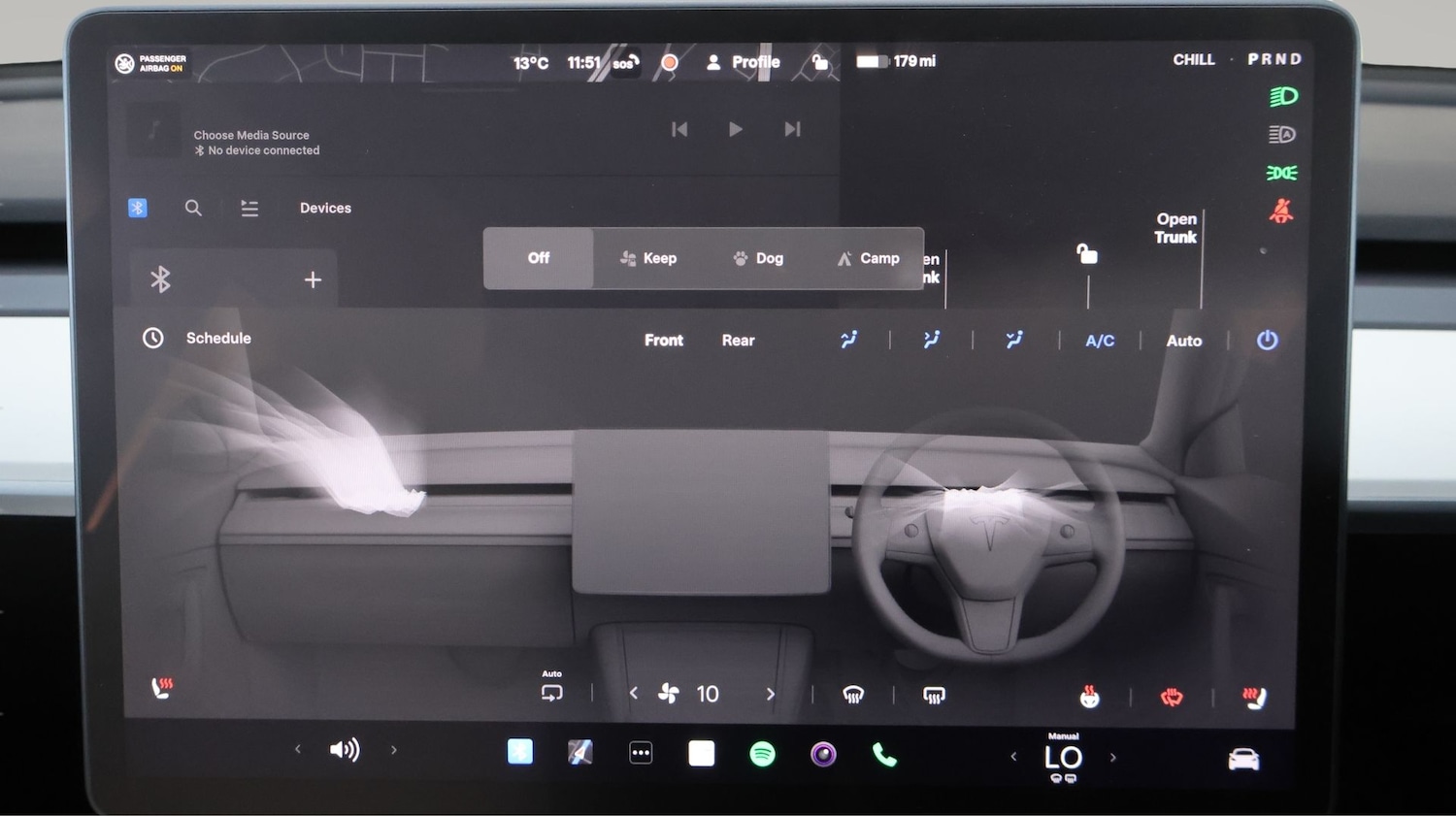Search media using the magnifier icon
The width and height of the screenshot is (1456, 816).
[193, 208]
